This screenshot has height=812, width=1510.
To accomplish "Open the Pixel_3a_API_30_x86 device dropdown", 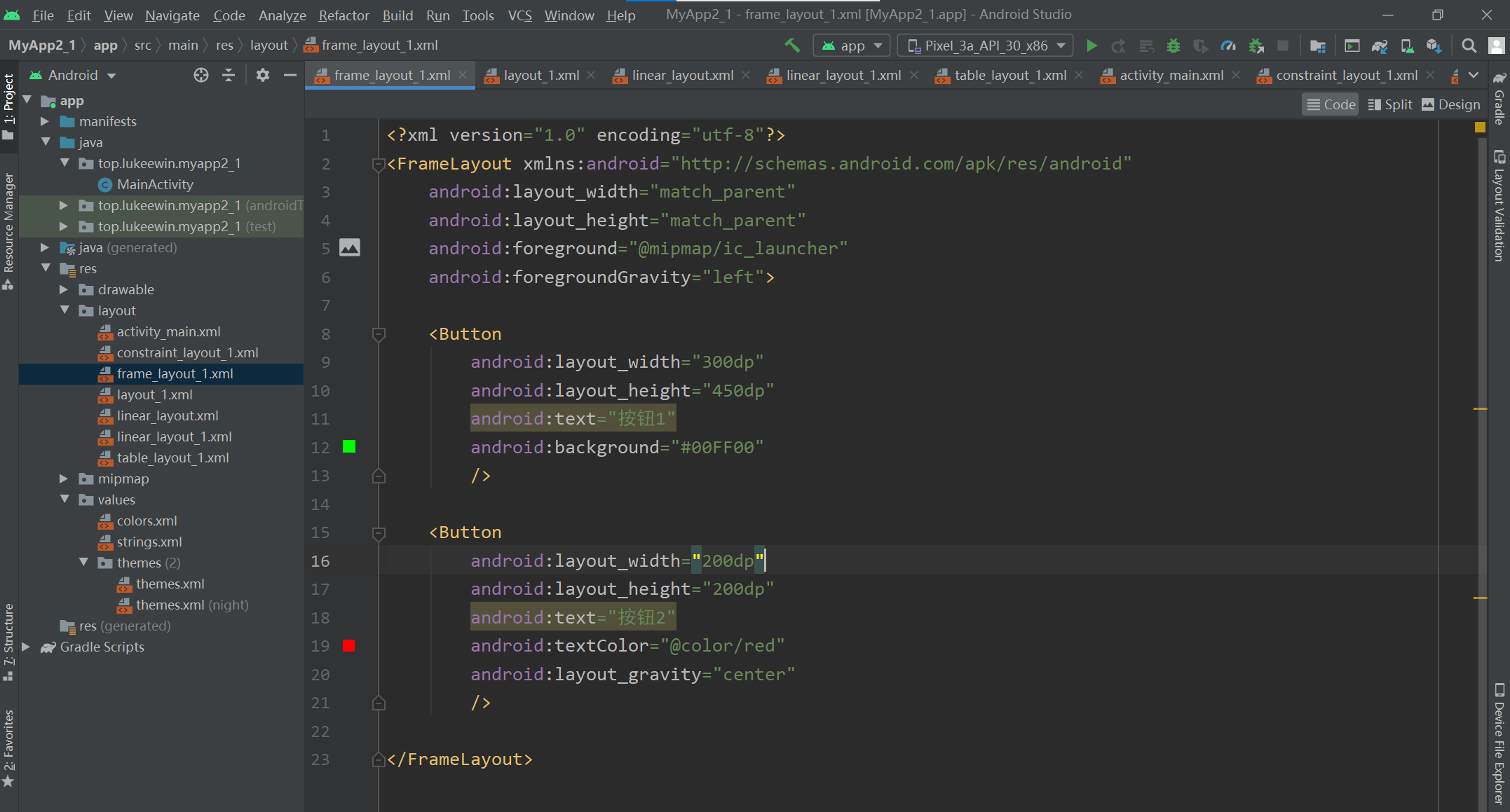I will click(x=986, y=46).
